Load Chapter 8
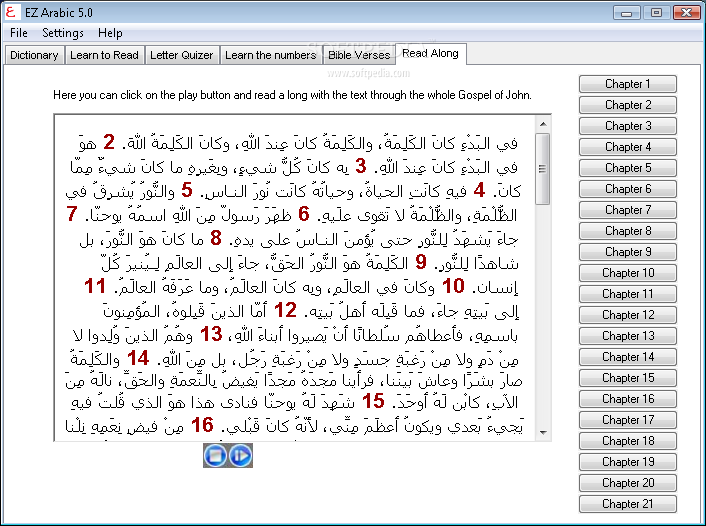 pyautogui.click(x=628, y=231)
